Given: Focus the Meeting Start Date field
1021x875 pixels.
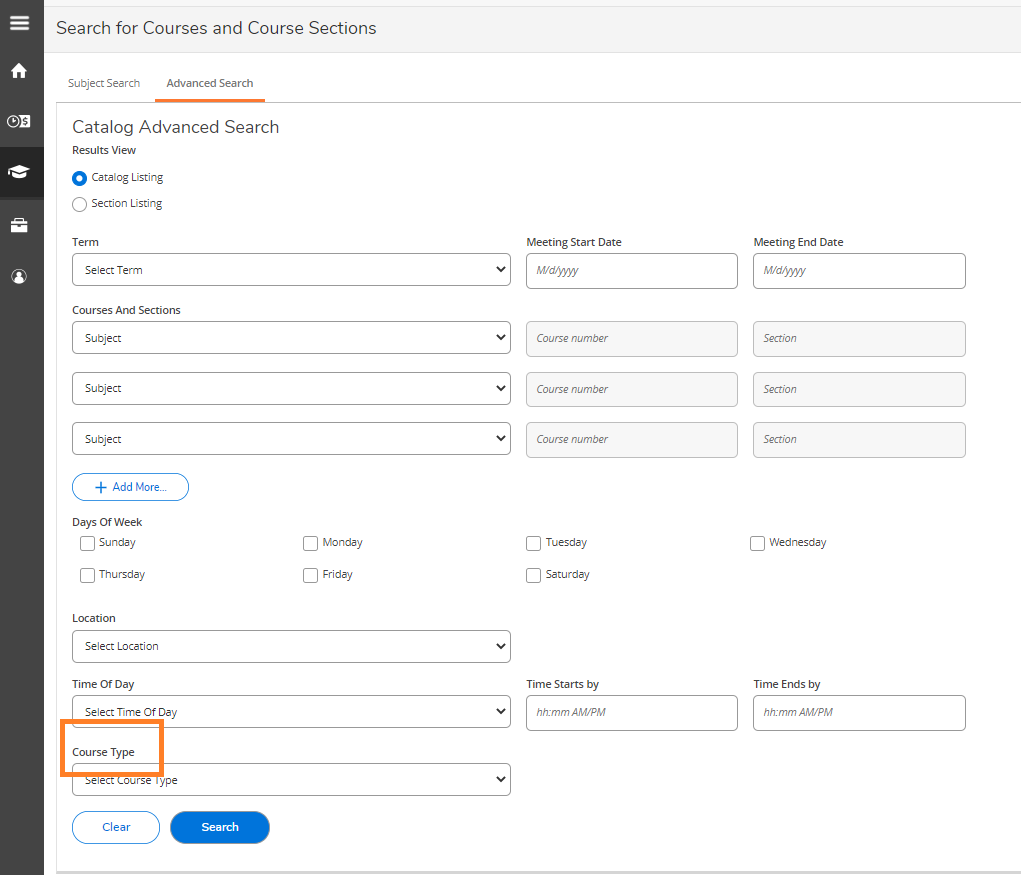Looking at the screenshot, I should [x=632, y=271].
